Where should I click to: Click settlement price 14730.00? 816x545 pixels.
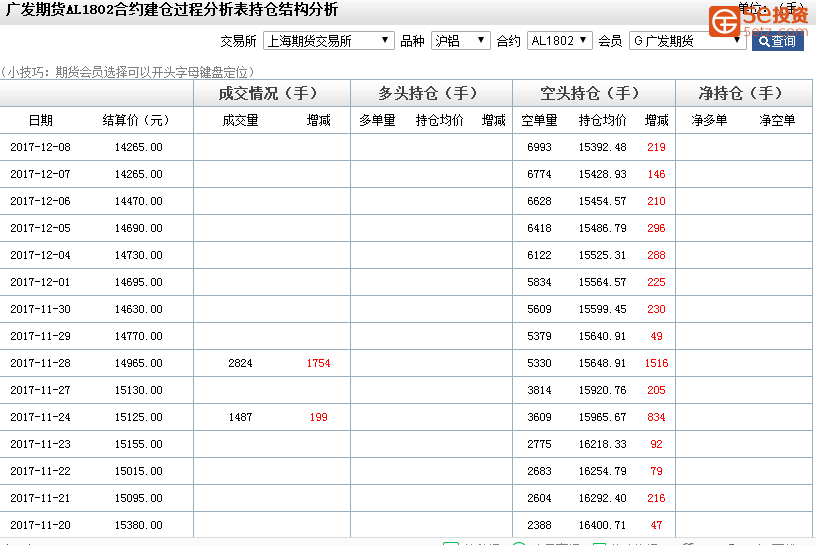coord(138,256)
